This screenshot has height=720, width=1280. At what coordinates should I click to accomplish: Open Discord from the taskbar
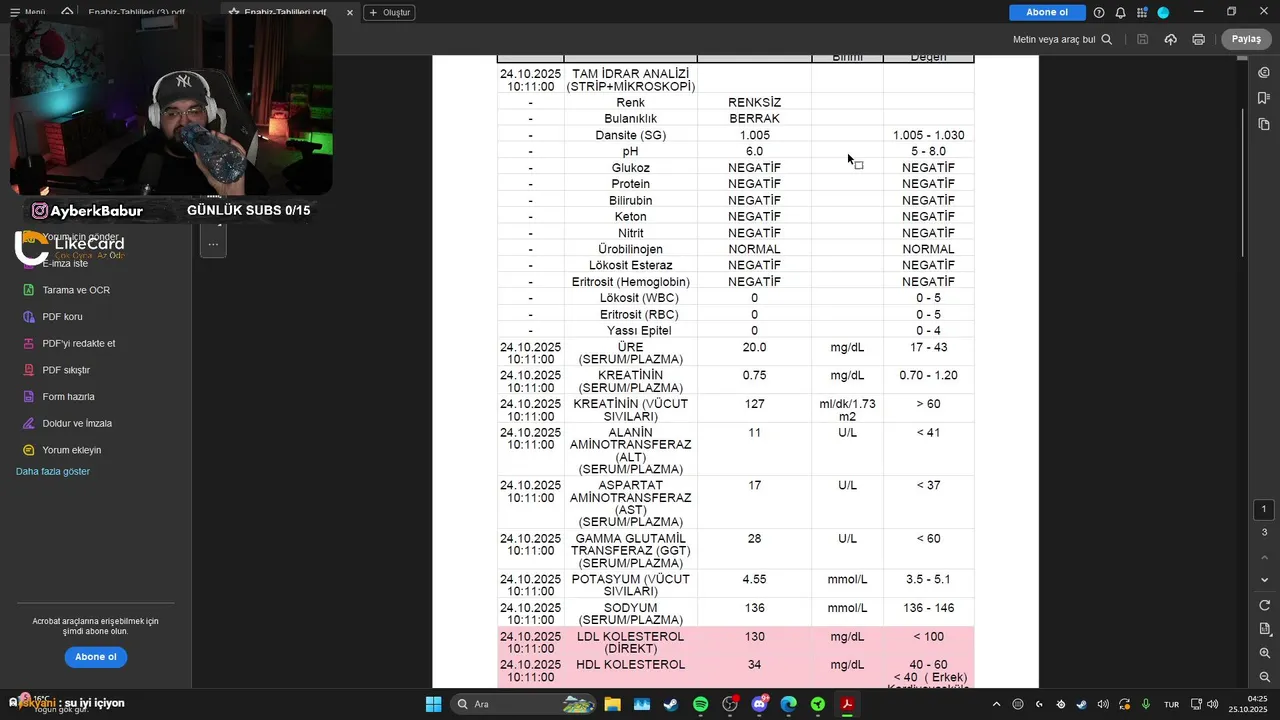[759, 704]
